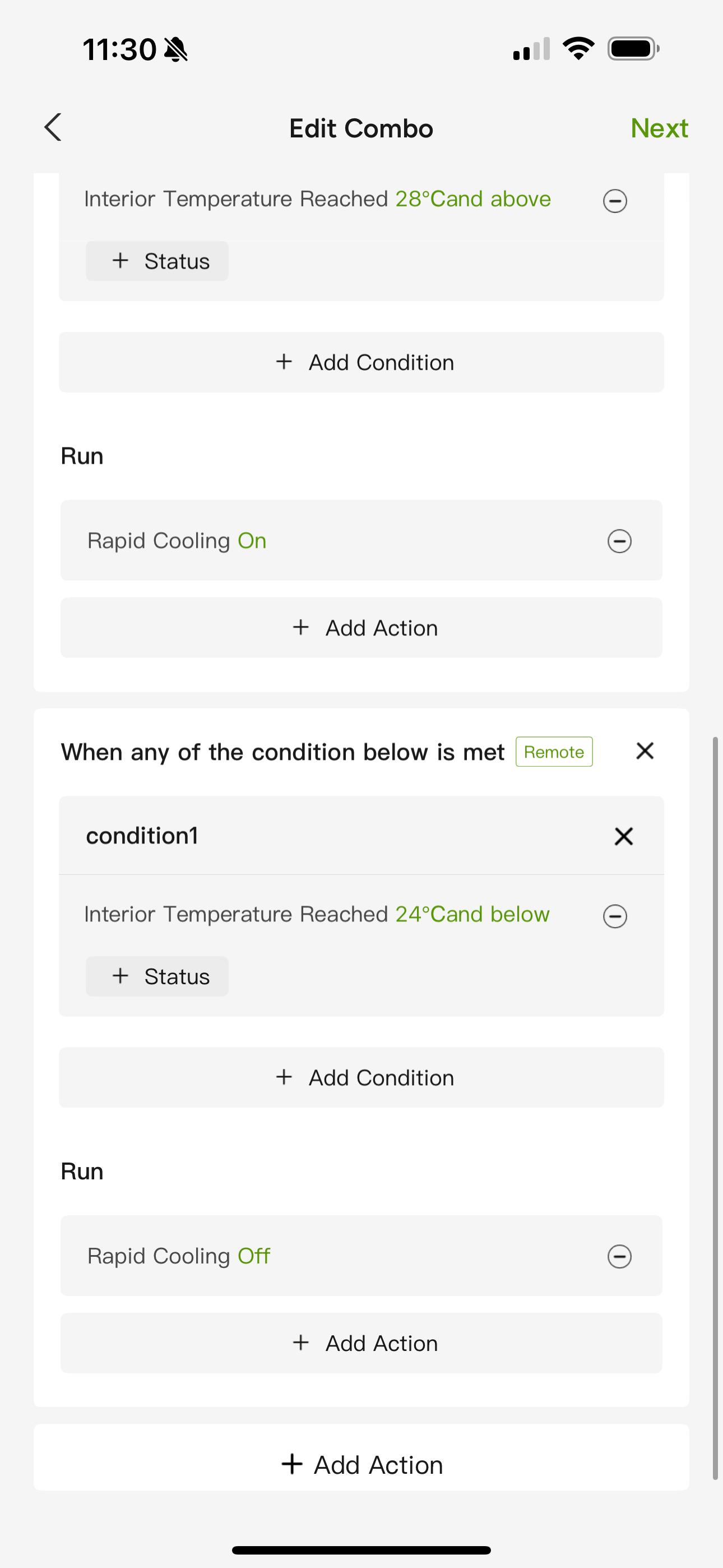Tap Next to continue

(659, 128)
